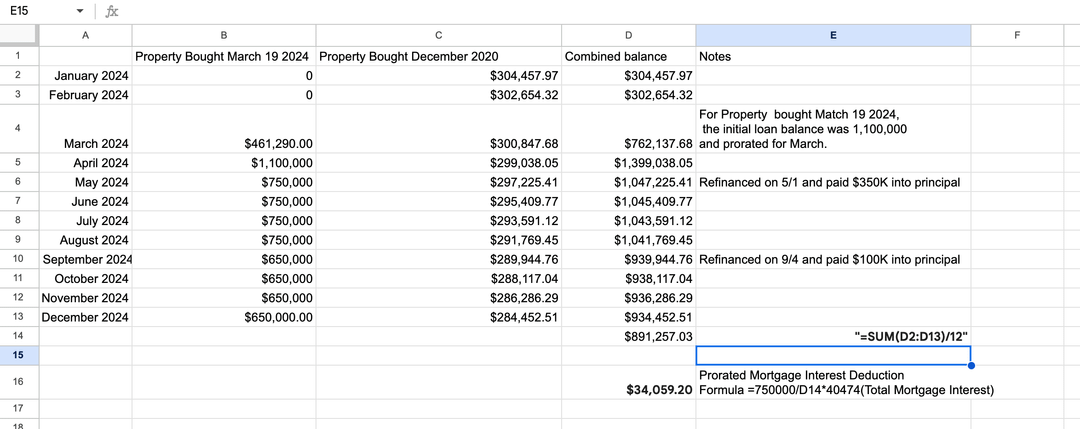This screenshot has width=1080, height=429.
Task: Select the September 2024 refinance note cell
Action: click(833, 259)
